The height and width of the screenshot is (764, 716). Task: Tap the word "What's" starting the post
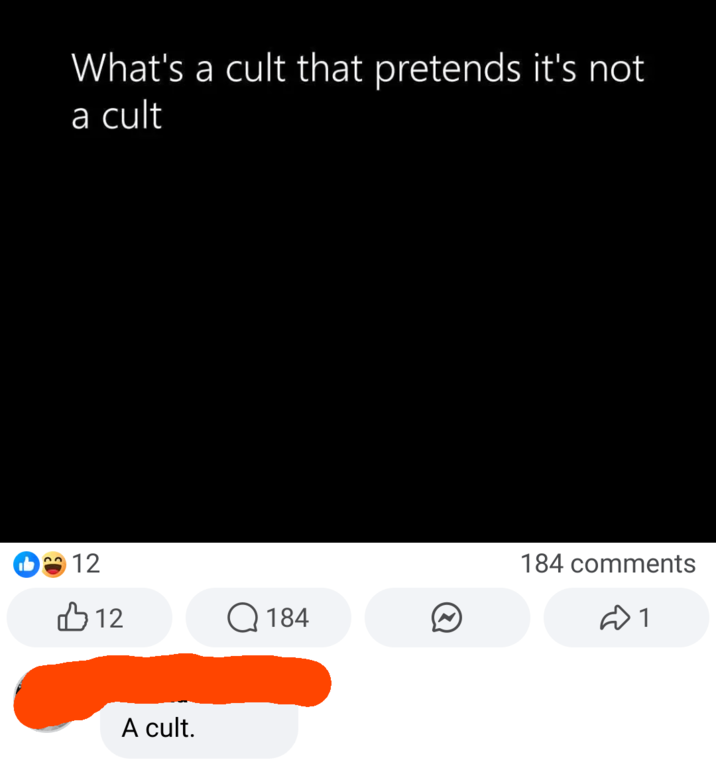[x=128, y=68]
